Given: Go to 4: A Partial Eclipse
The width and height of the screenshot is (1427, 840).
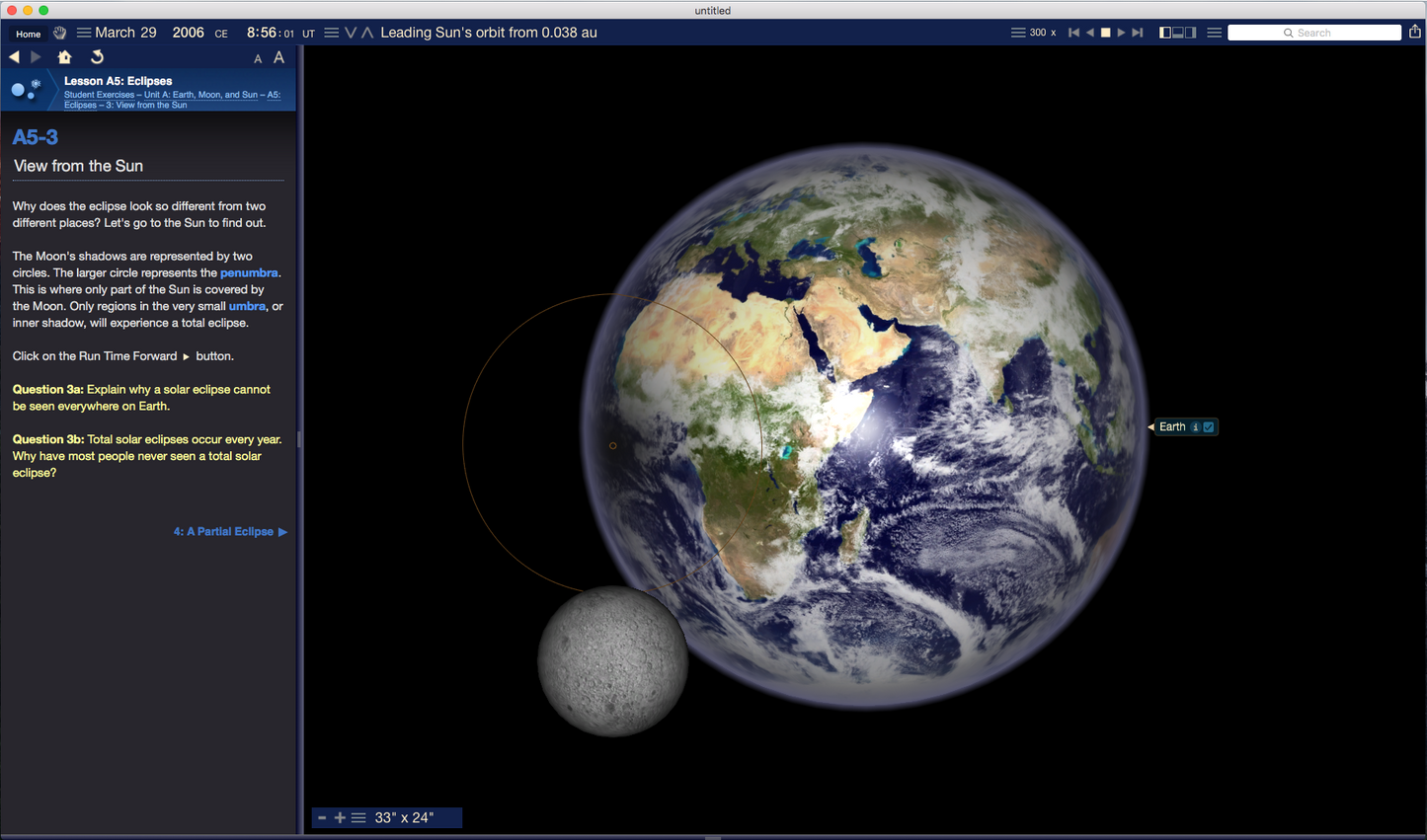Looking at the screenshot, I should pyautogui.click(x=229, y=531).
